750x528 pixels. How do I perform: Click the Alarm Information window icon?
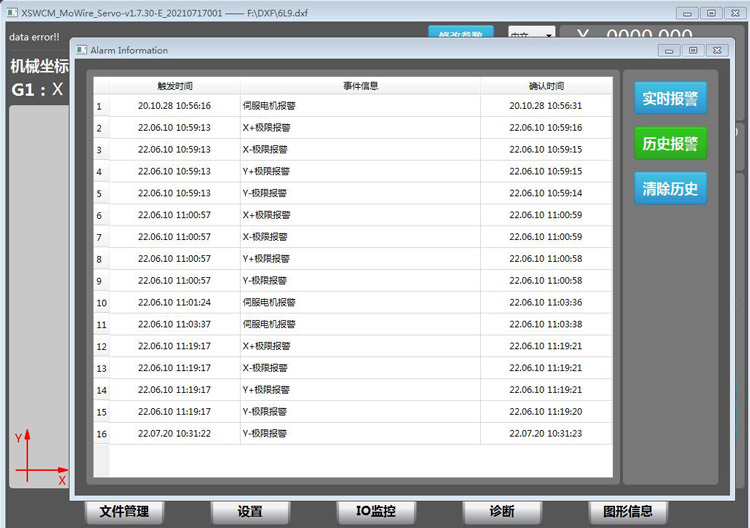click(82, 50)
